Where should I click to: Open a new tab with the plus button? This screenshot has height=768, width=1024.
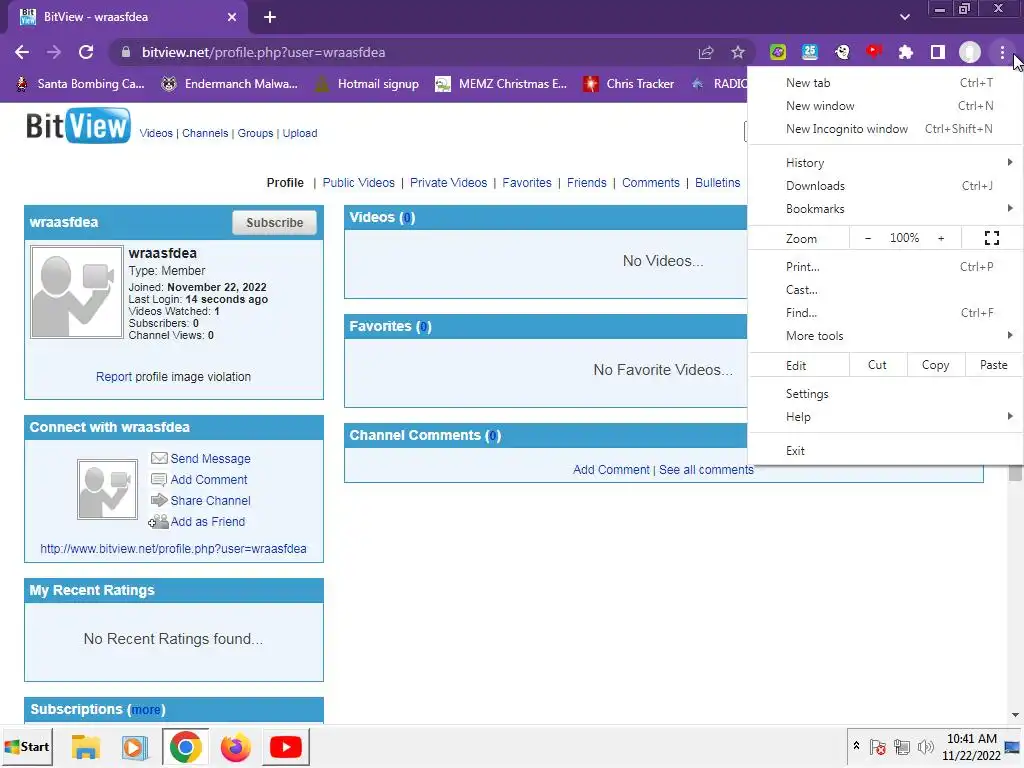pyautogui.click(x=270, y=17)
